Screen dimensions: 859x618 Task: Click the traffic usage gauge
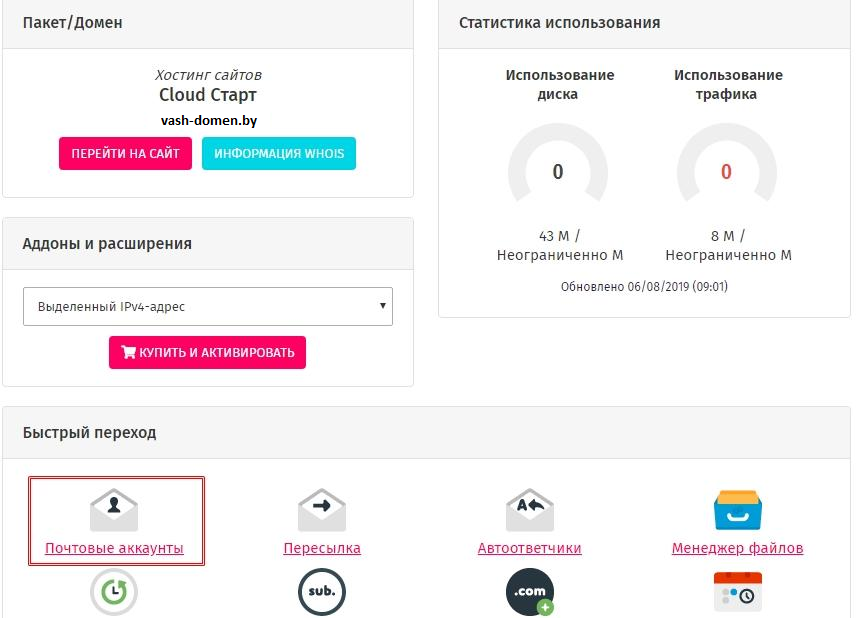(x=726, y=163)
